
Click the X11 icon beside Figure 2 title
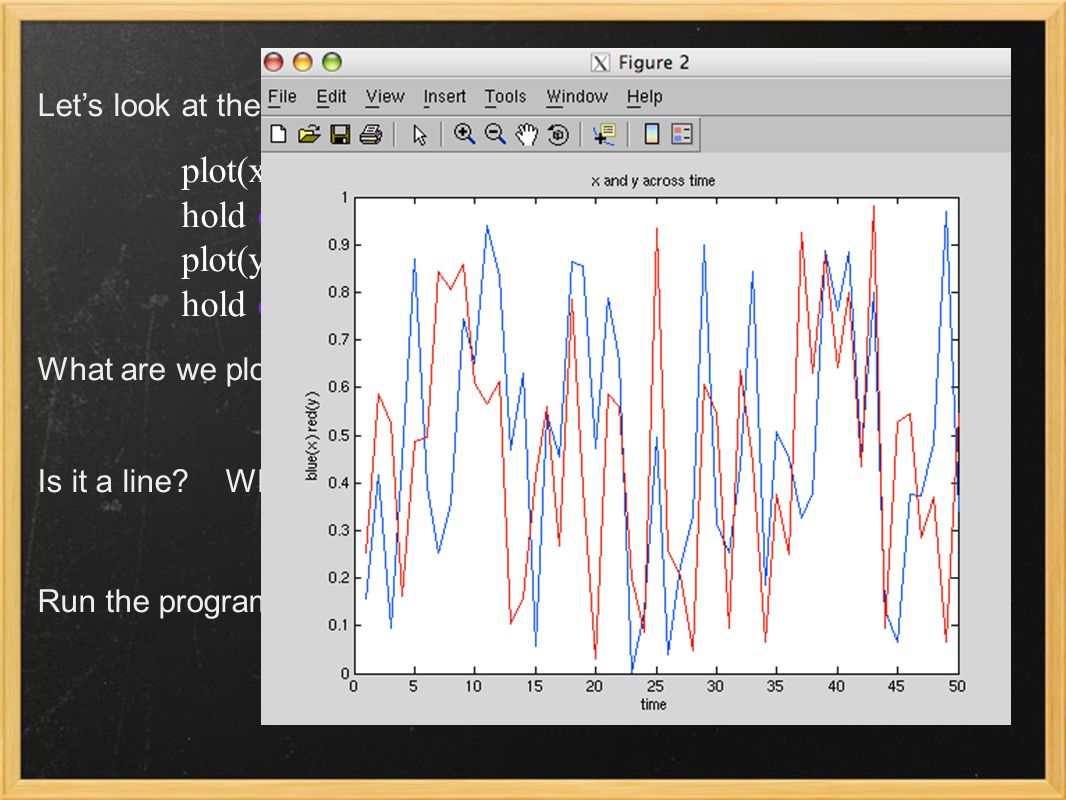(600, 63)
